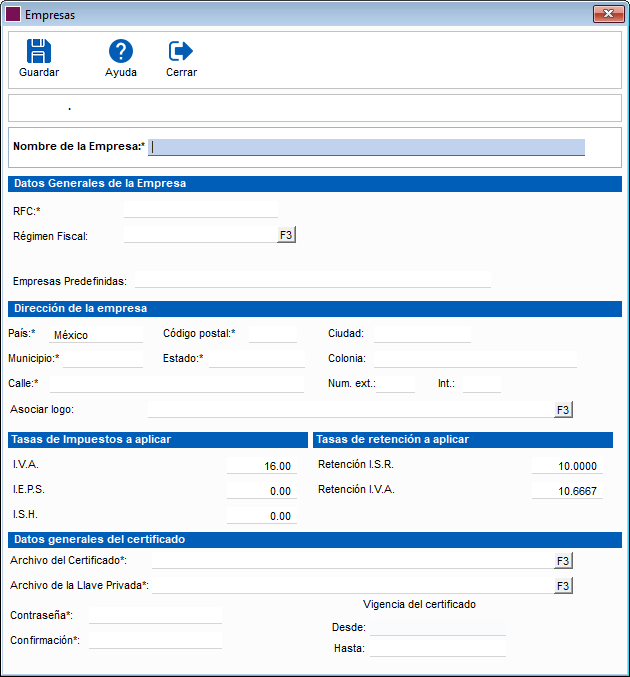The height and width of the screenshot is (677, 630).
Task: Click the Cerrar exit icon
Action: click(x=181, y=51)
